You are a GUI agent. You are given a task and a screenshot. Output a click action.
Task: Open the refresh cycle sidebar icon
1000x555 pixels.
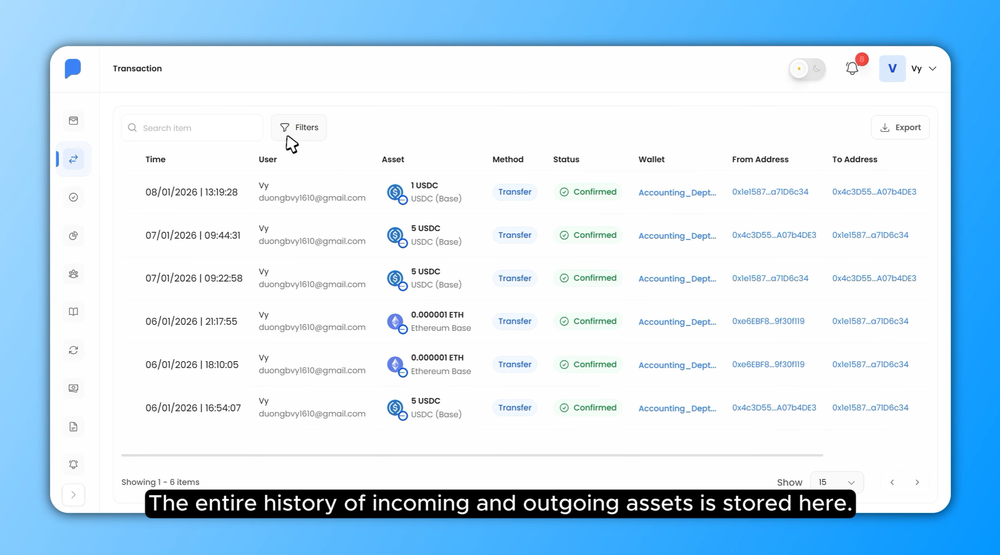(x=73, y=350)
